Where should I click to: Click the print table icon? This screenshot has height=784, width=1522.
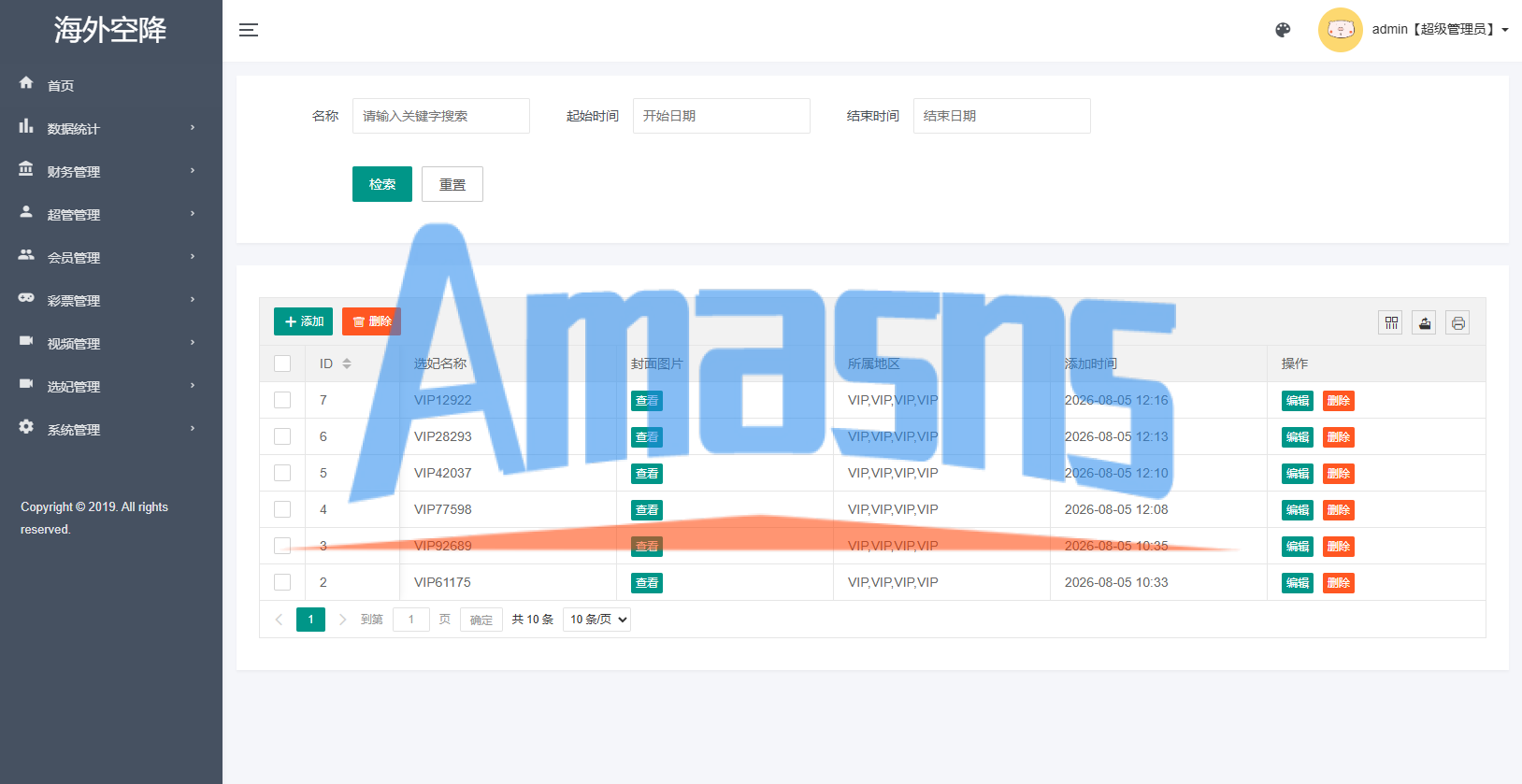pyautogui.click(x=1457, y=323)
